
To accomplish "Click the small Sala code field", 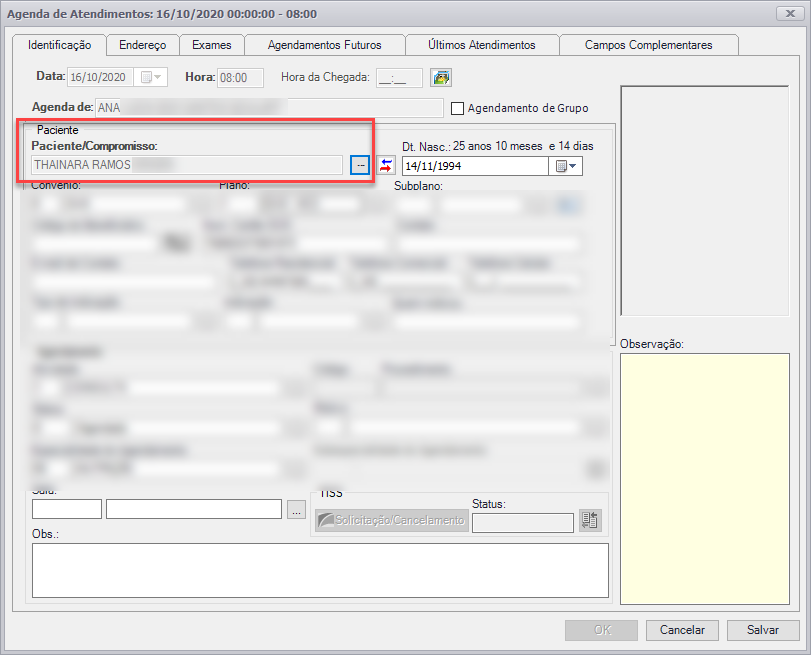I will (x=67, y=509).
